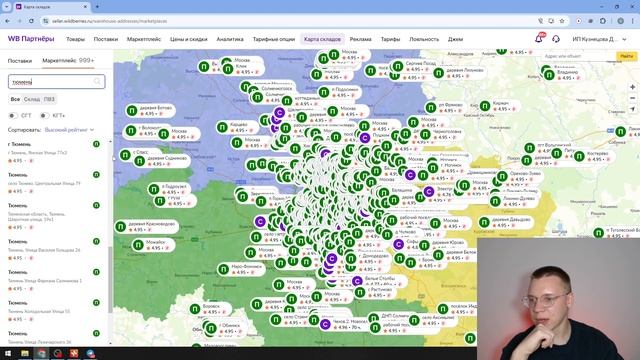Zoom out on the map with minus
Screen dimensions: 640x360
coord(632,98)
